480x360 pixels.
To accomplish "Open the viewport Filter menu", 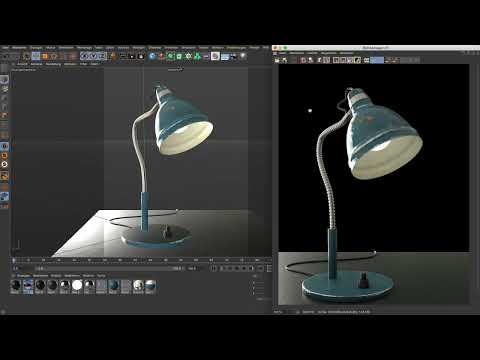I will (x=83, y=64).
